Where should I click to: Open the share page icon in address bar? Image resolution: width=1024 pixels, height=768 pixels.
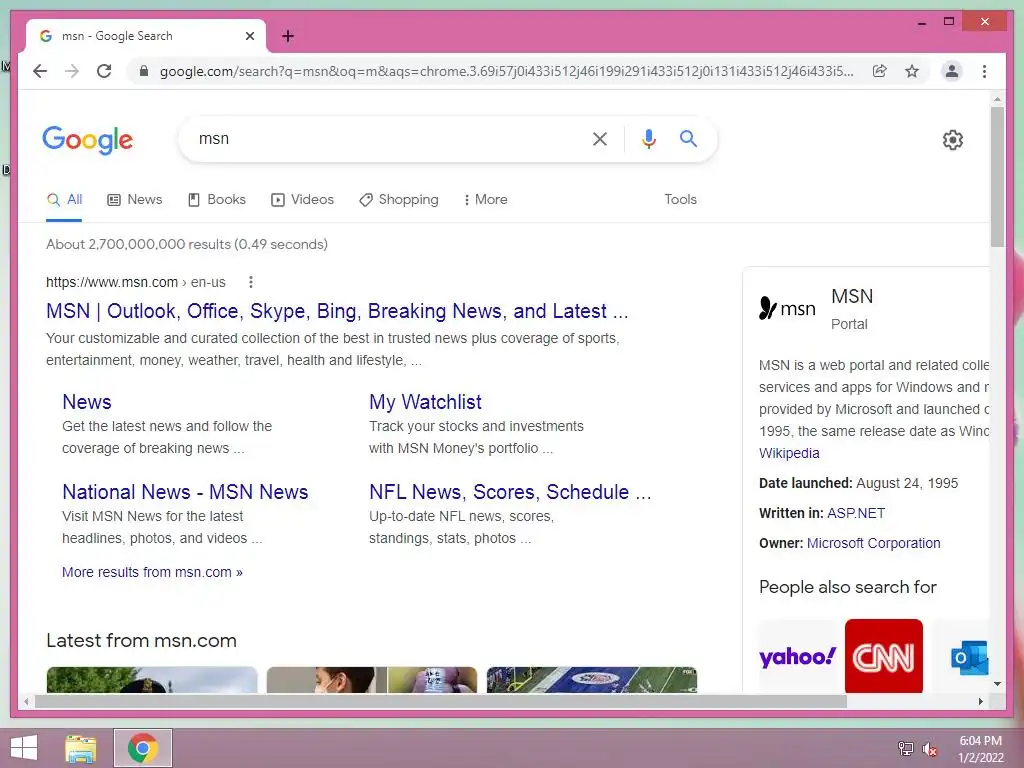click(x=880, y=71)
